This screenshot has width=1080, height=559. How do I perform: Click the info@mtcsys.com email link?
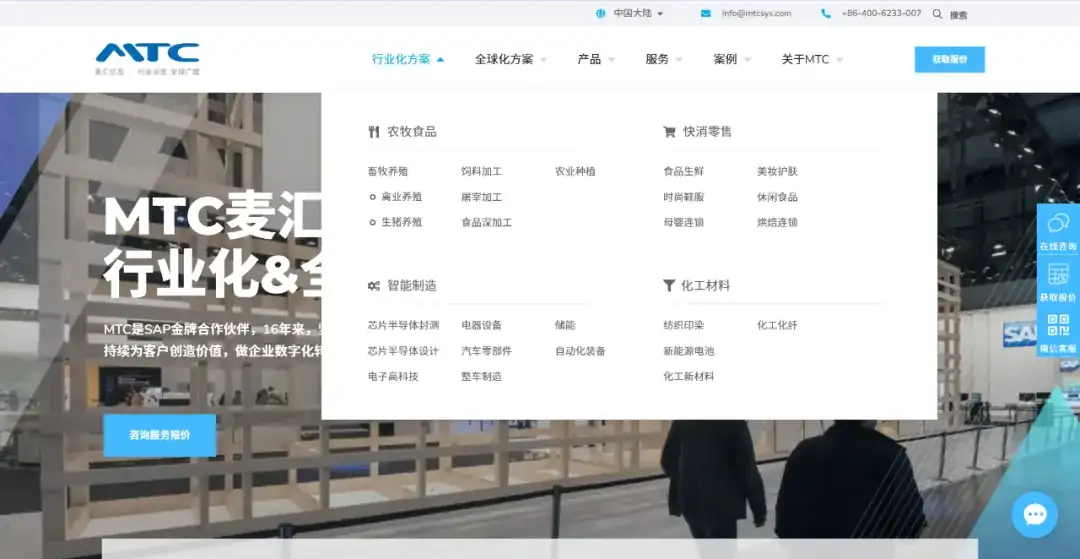point(756,14)
